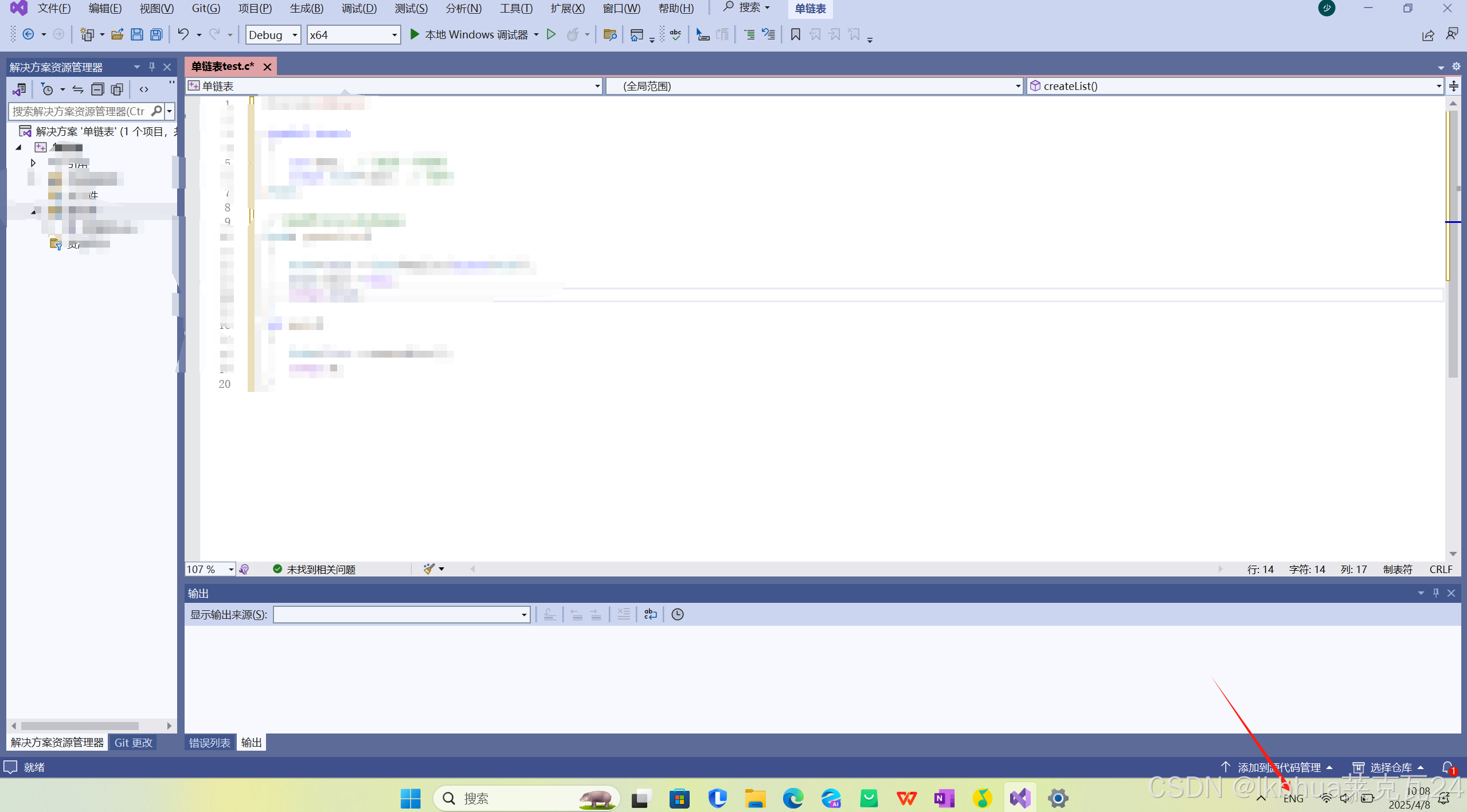Click Collapse All icon in Solution Explorer
The height and width of the screenshot is (812, 1467).
point(97,89)
